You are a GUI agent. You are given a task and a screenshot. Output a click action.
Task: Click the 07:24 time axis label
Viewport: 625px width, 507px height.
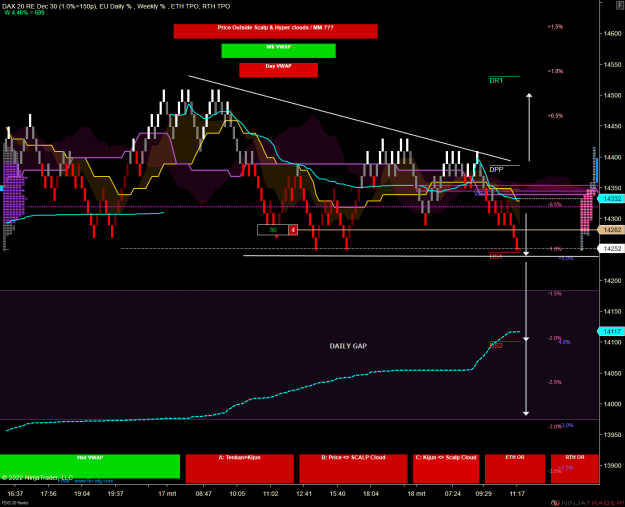coord(452,494)
